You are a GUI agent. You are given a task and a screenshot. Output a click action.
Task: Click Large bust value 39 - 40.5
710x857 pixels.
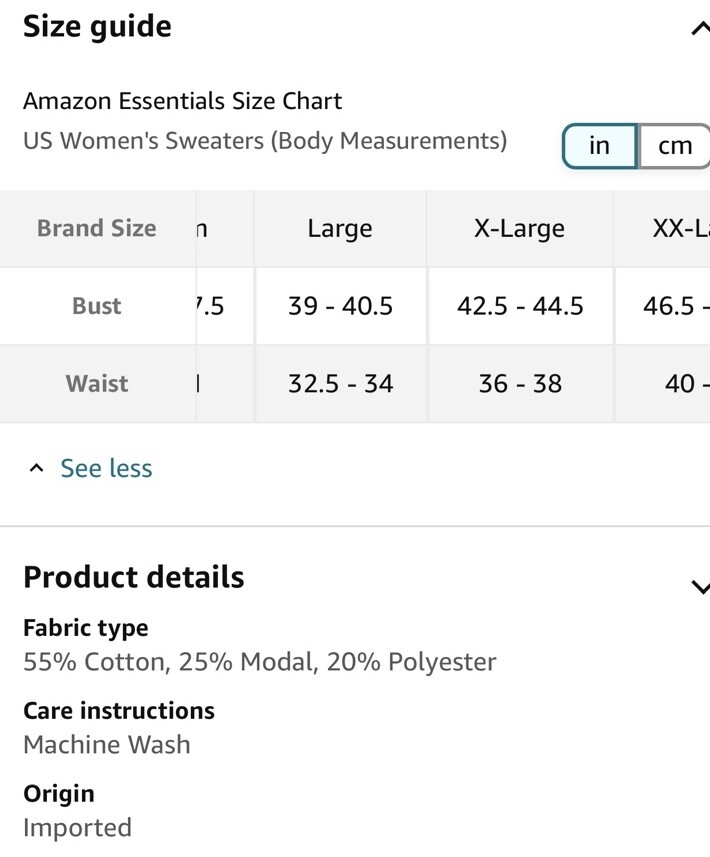(x=340, y=306)
